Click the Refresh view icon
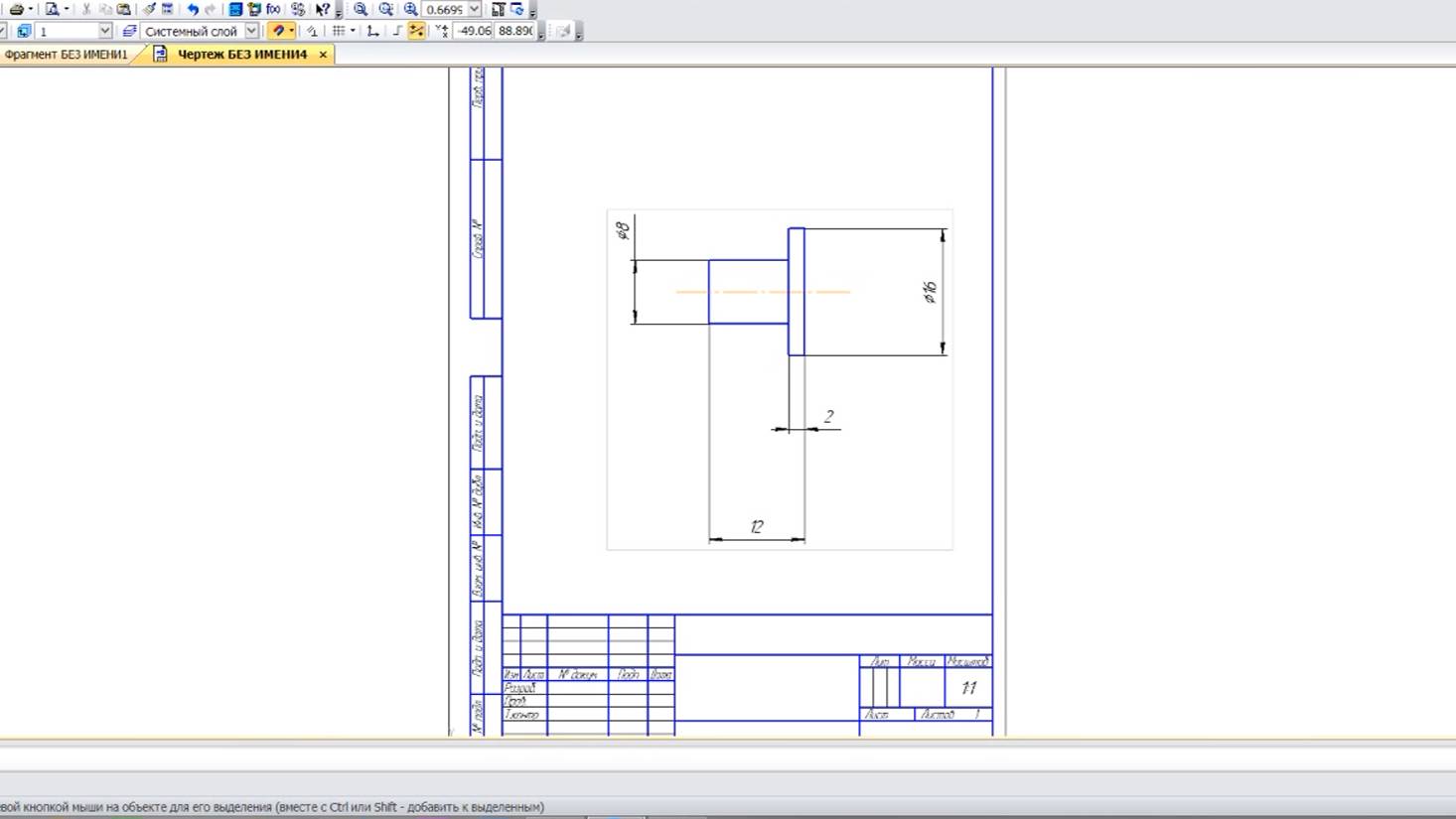Screen dimensions: 1456x819 517,9
